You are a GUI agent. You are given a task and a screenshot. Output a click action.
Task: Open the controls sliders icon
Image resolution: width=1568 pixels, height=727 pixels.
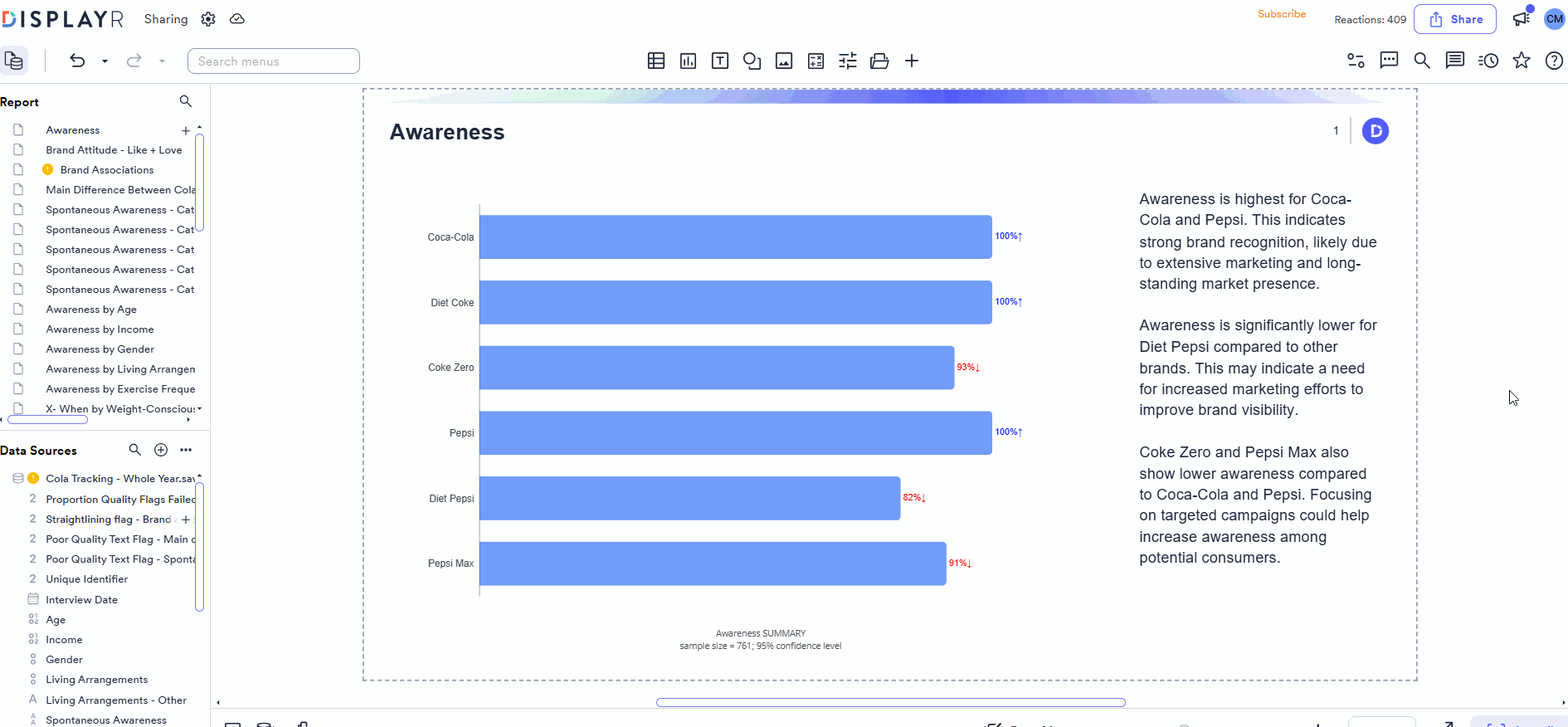click(x=848, y=61)
